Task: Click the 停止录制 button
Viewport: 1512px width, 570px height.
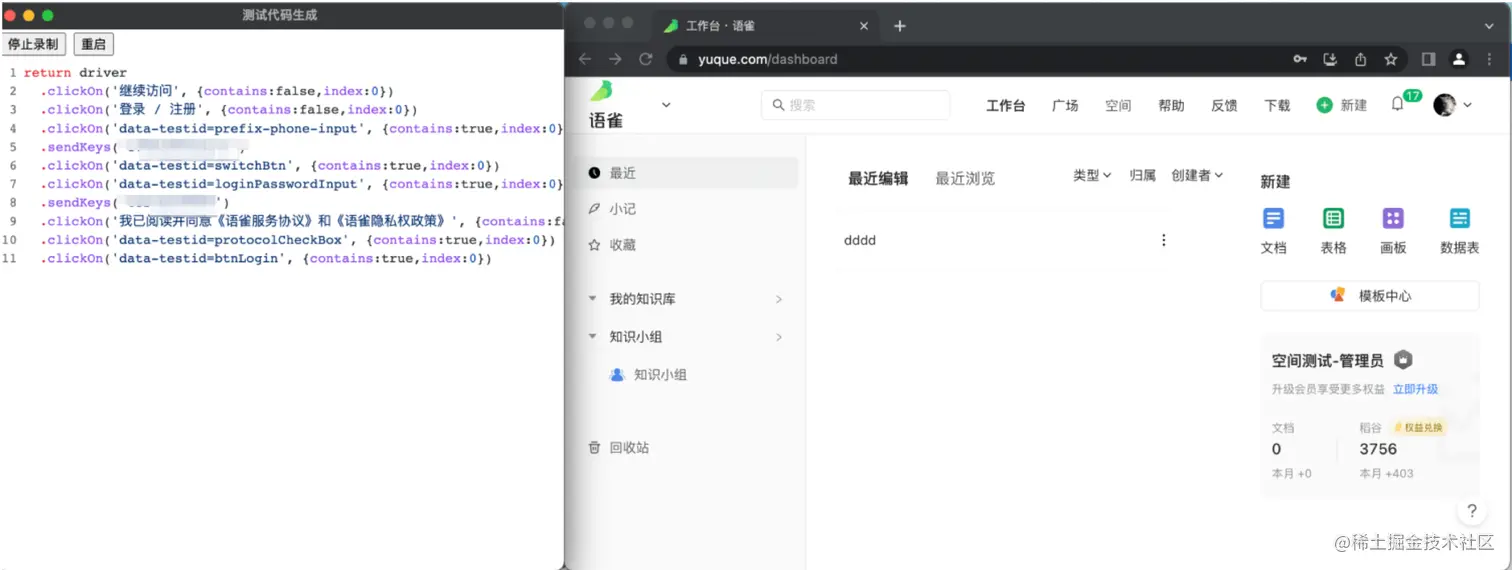Action: click(x=34, y=44)
